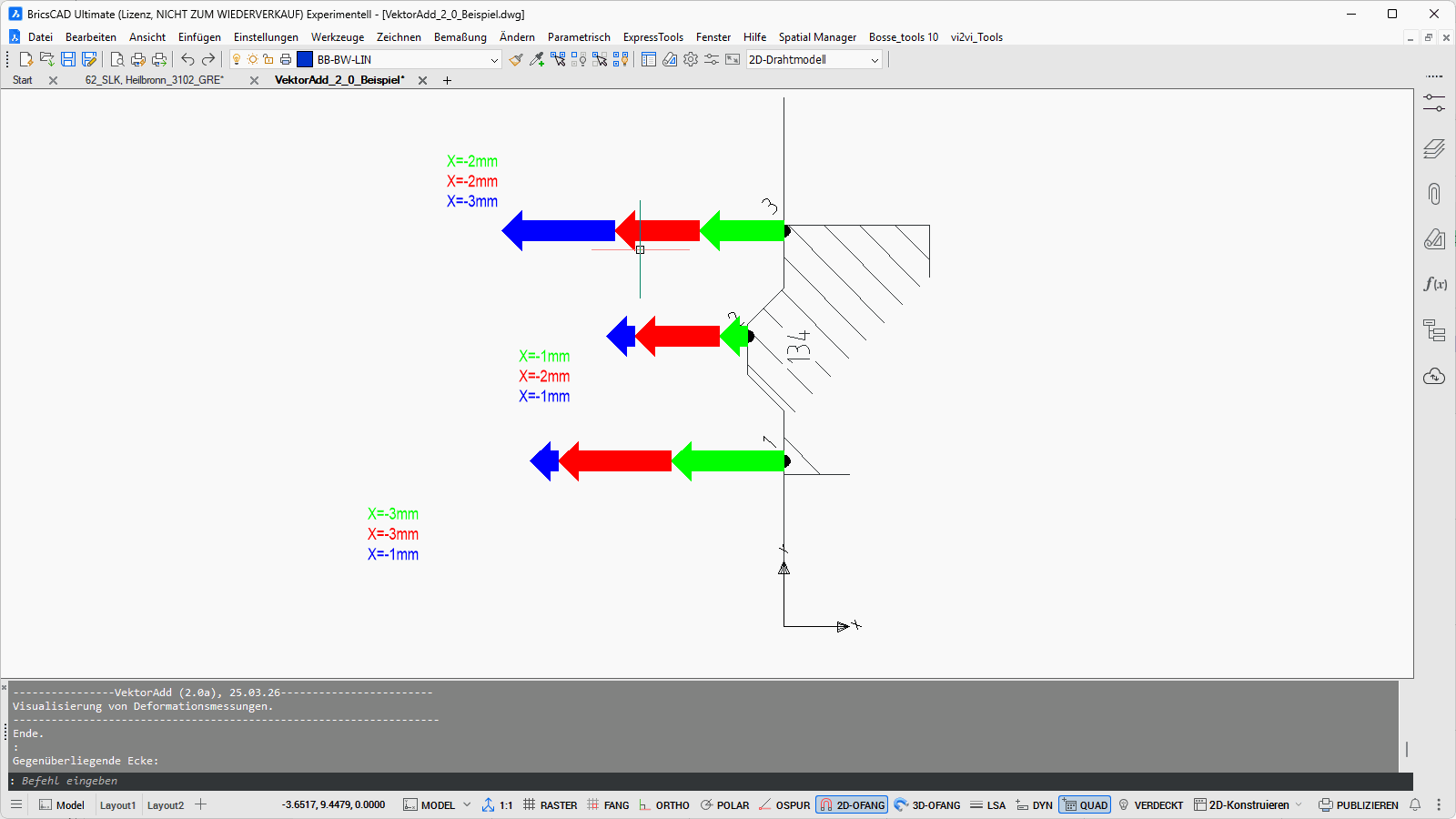Image resolution: width=1456 pixels, height=819 pixels.
Task: Expand the BB-BW-LIN layer dropdown
Action: pos(494,60)
